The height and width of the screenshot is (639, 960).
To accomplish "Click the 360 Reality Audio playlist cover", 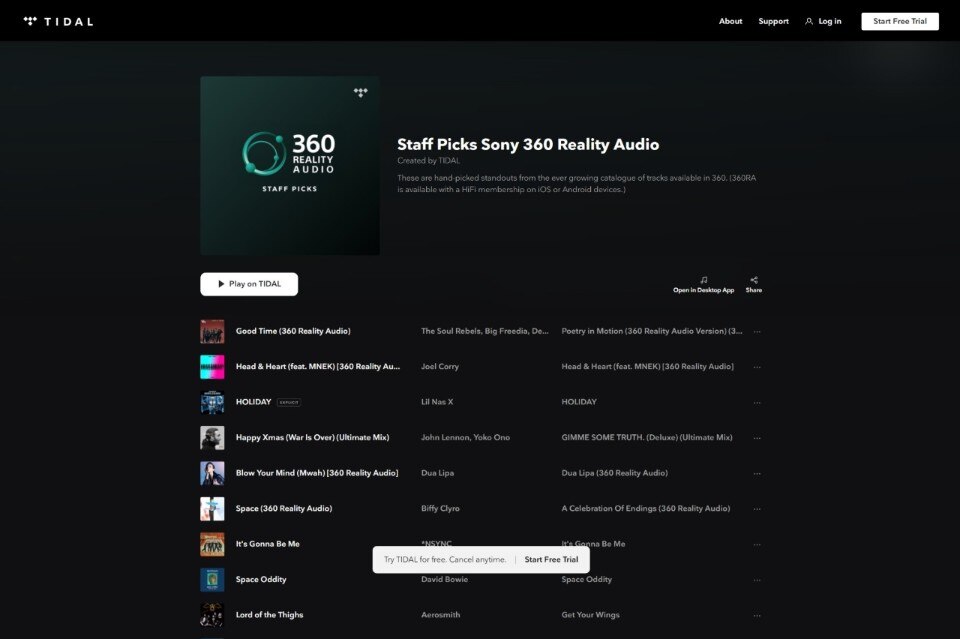I will (290, 166).
